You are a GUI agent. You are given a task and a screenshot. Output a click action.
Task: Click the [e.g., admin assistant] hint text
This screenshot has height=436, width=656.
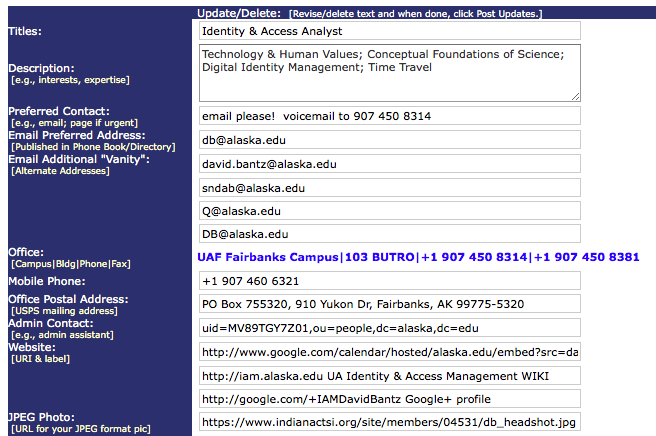pos(62,335)
